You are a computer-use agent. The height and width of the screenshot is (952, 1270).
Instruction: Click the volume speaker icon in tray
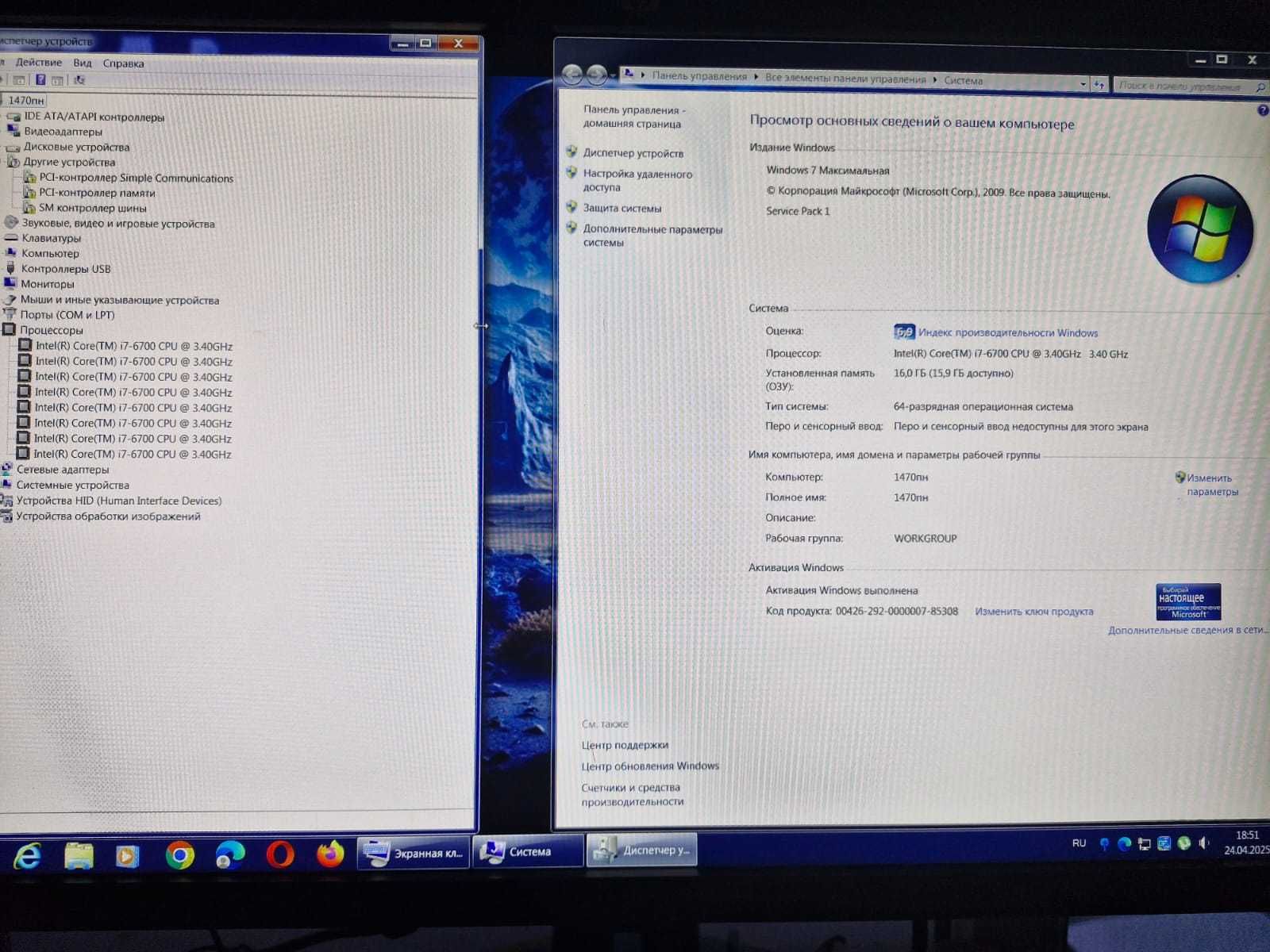tap(1204, 843)
